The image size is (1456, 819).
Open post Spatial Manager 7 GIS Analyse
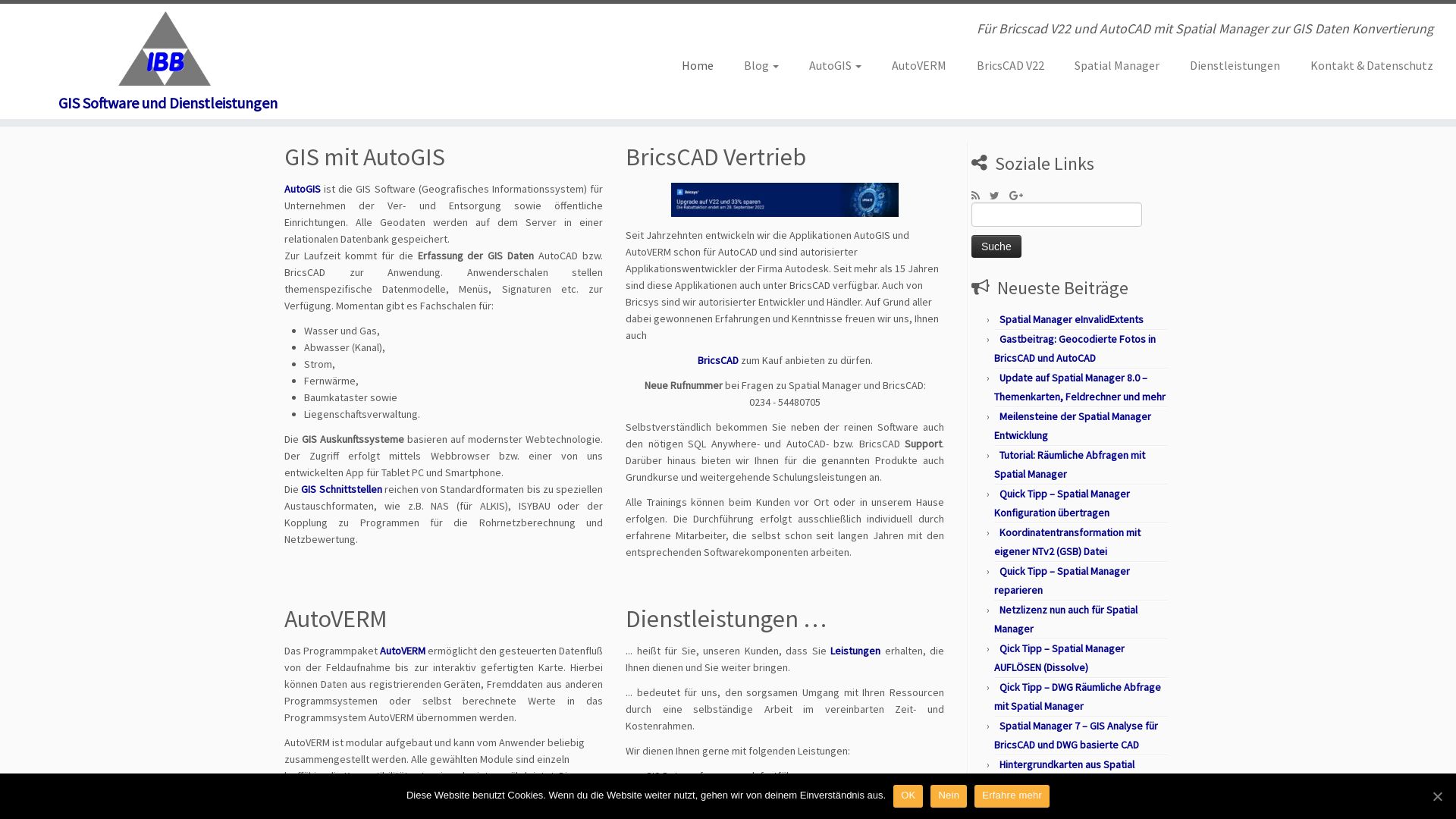1076,736
